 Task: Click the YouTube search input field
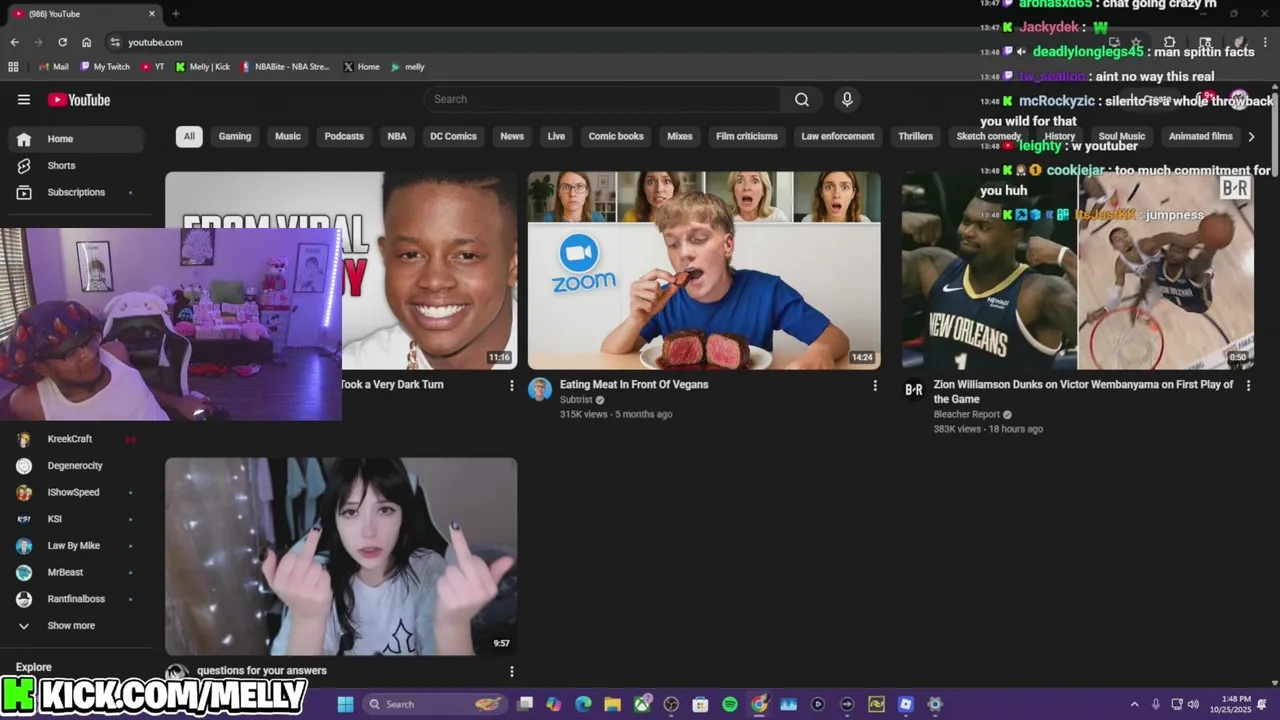pos(602,99)
